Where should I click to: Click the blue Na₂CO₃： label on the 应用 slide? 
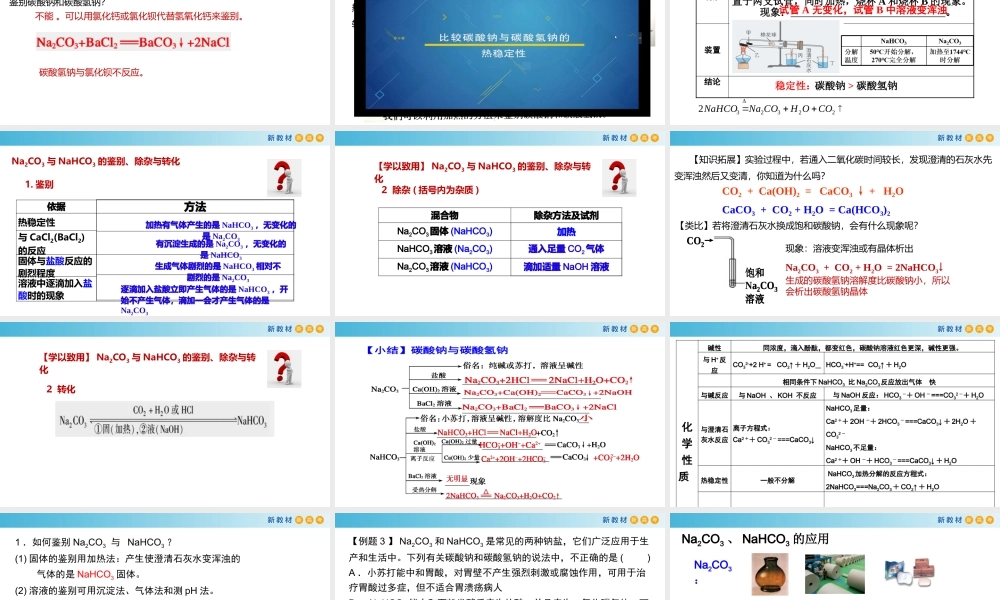point(712,571)
